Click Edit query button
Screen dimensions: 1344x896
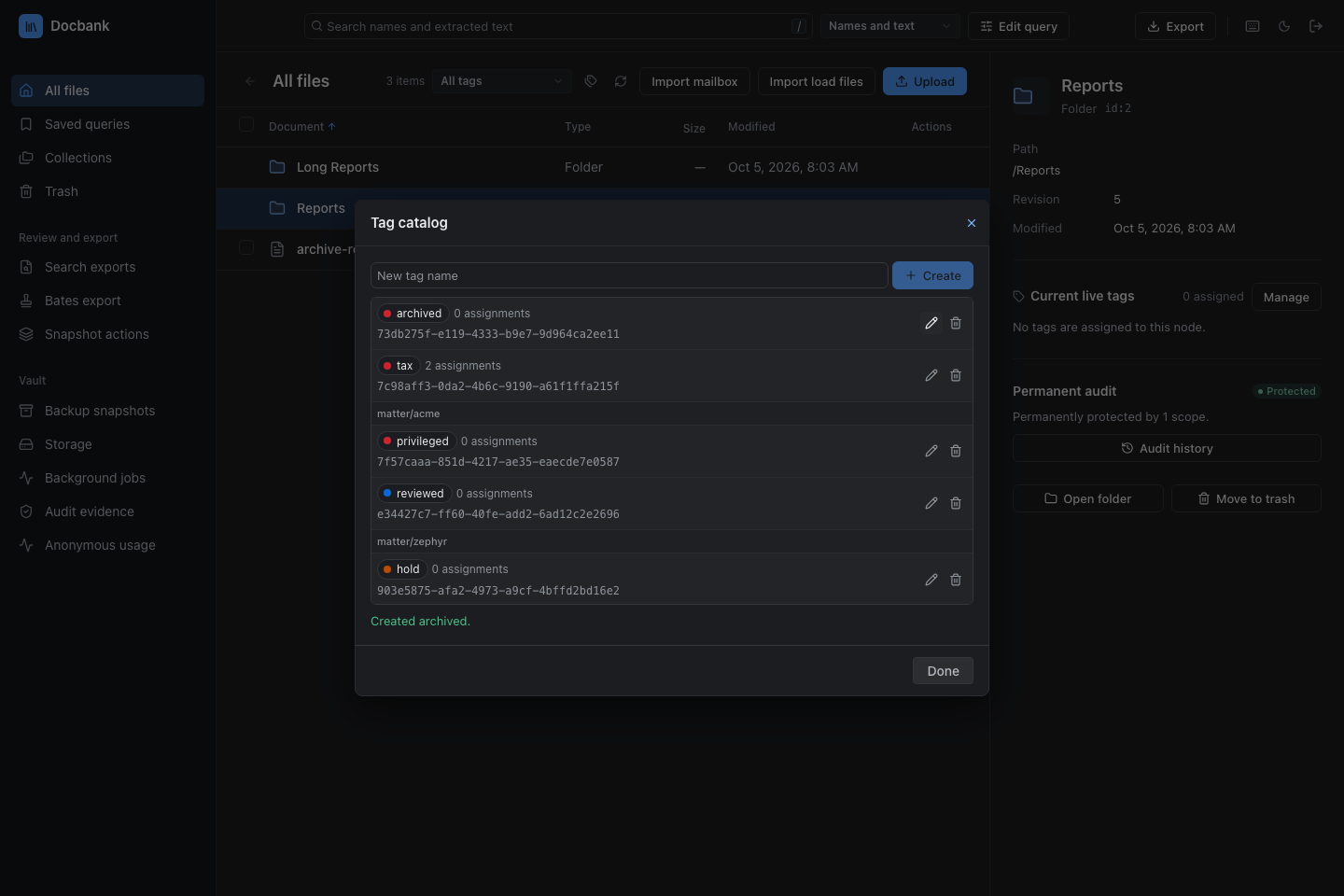click(x=1018, y=26)
